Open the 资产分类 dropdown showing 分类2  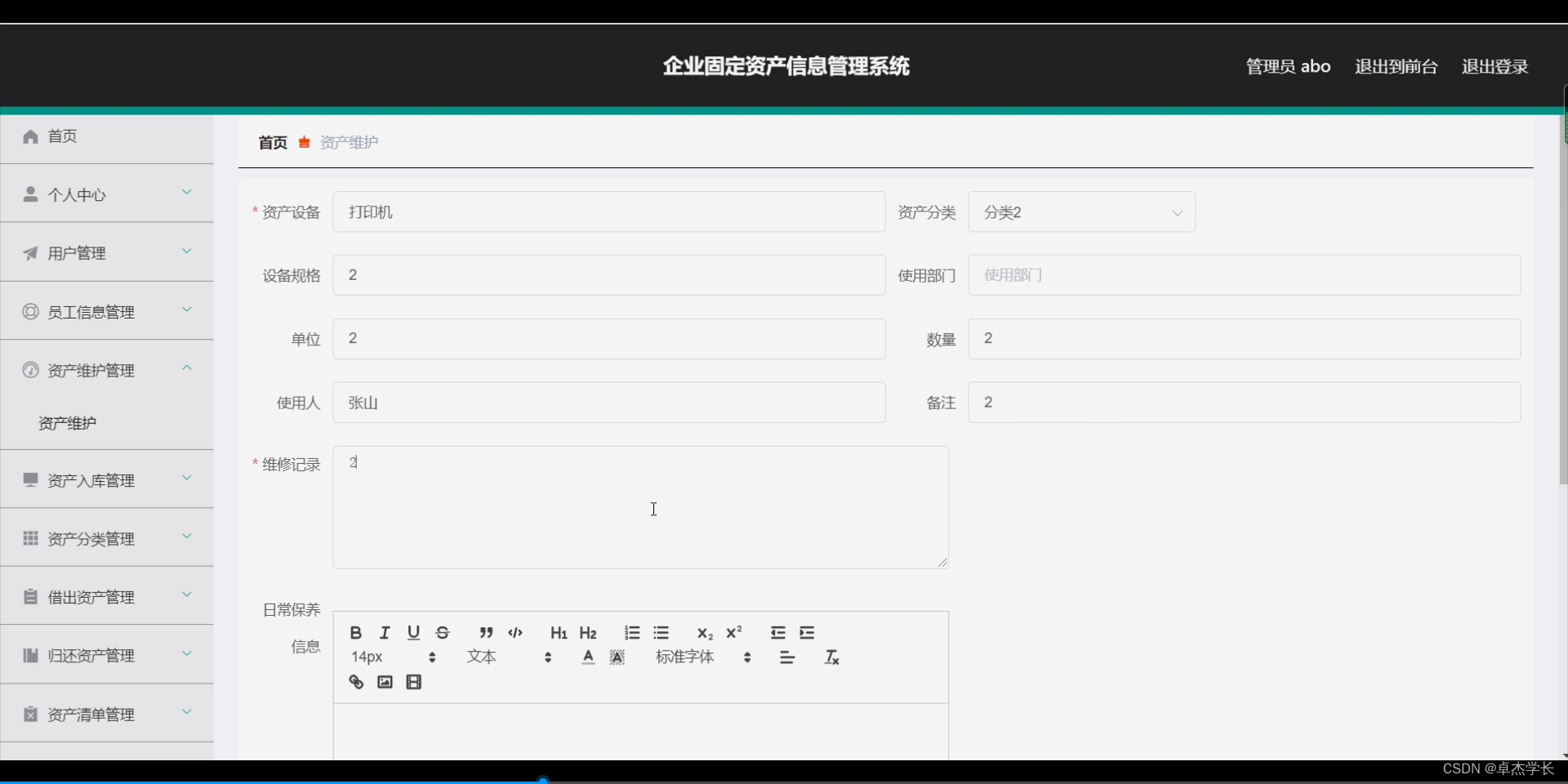tap(1081, 212)
